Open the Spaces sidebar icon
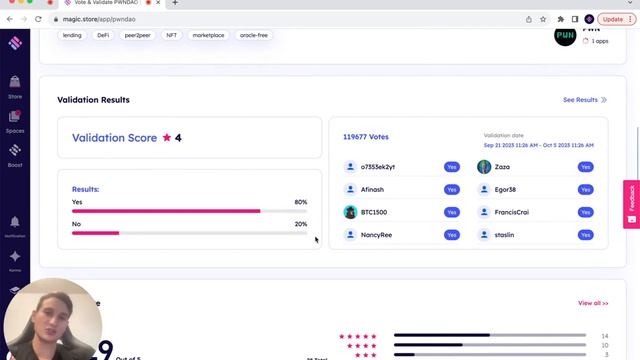 click(15, 121)
